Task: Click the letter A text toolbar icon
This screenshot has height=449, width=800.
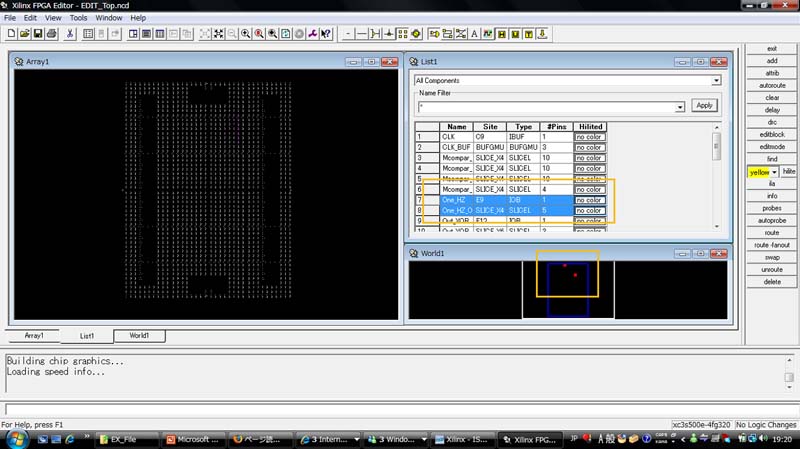Action: [x=474, y=34]
